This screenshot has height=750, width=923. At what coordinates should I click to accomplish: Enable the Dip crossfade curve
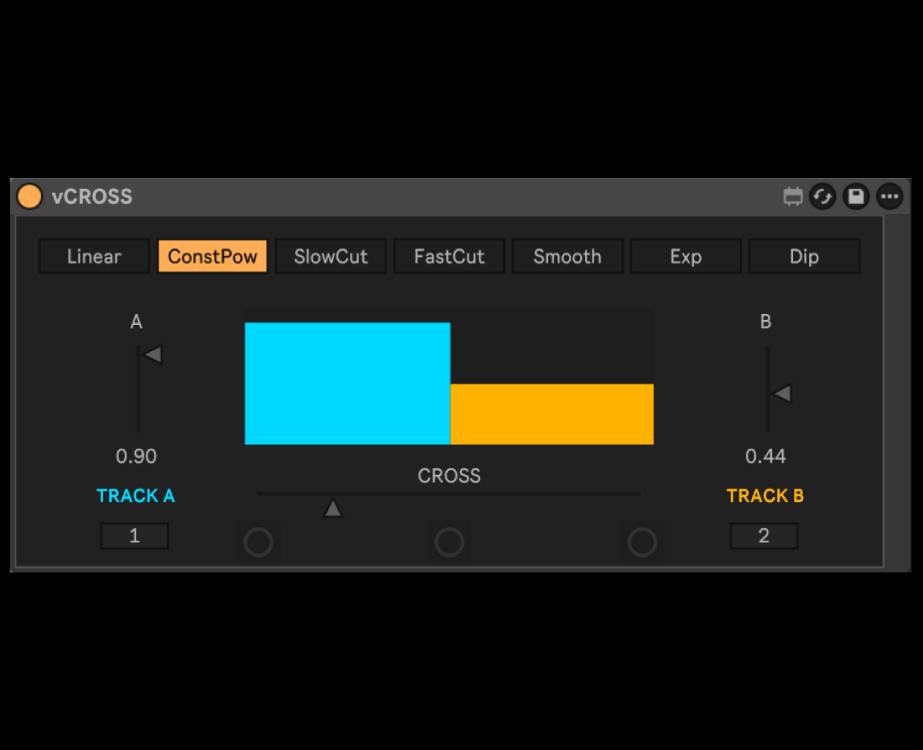pyautogui.click(x=804, y=256)
